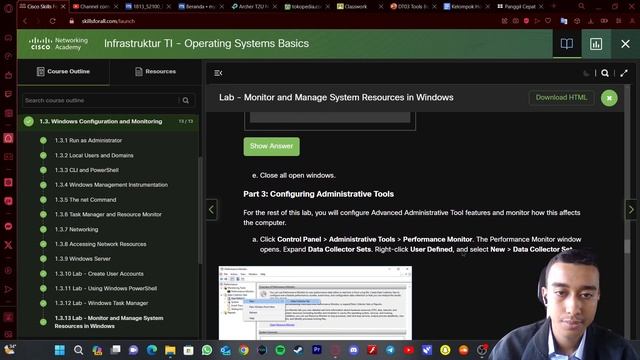The height and width of the screenshot is (360, 640).
Task: Open 1.3.1 Run as Administrator
Action: (x=89, y=140)
